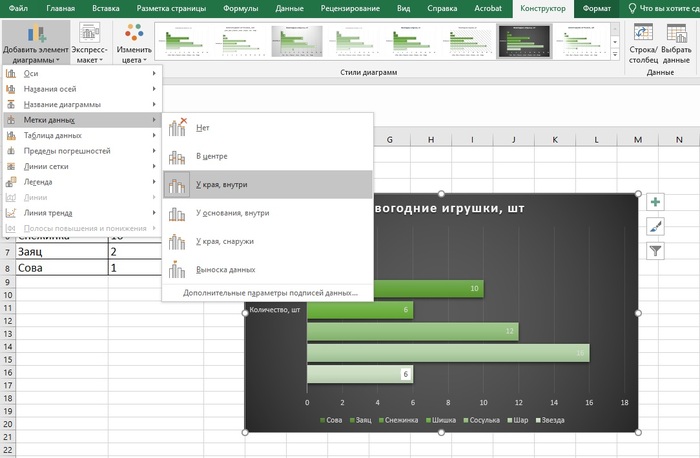This screenshot has width=700, height=458.
Task: Click the chart bar labeled 12
Action: (412, 332)
